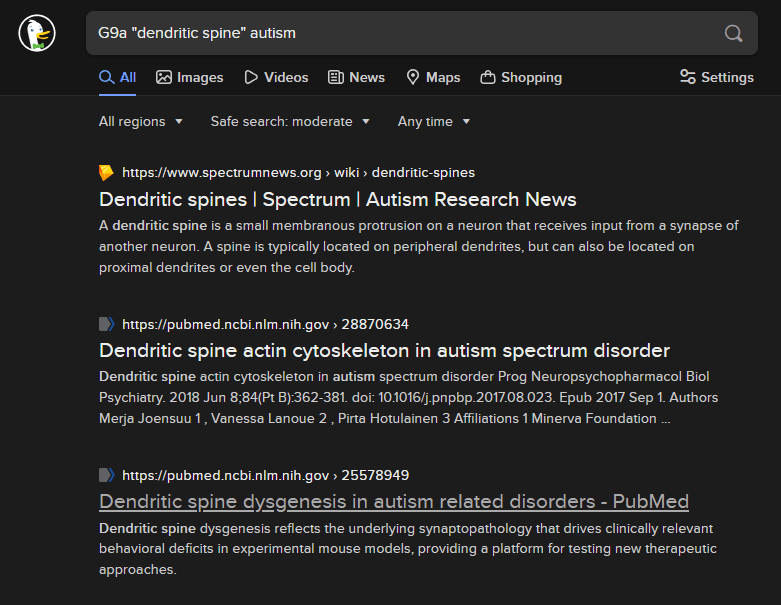
Task: Click the Spectrum News result favicon
Action: [106, 173]
